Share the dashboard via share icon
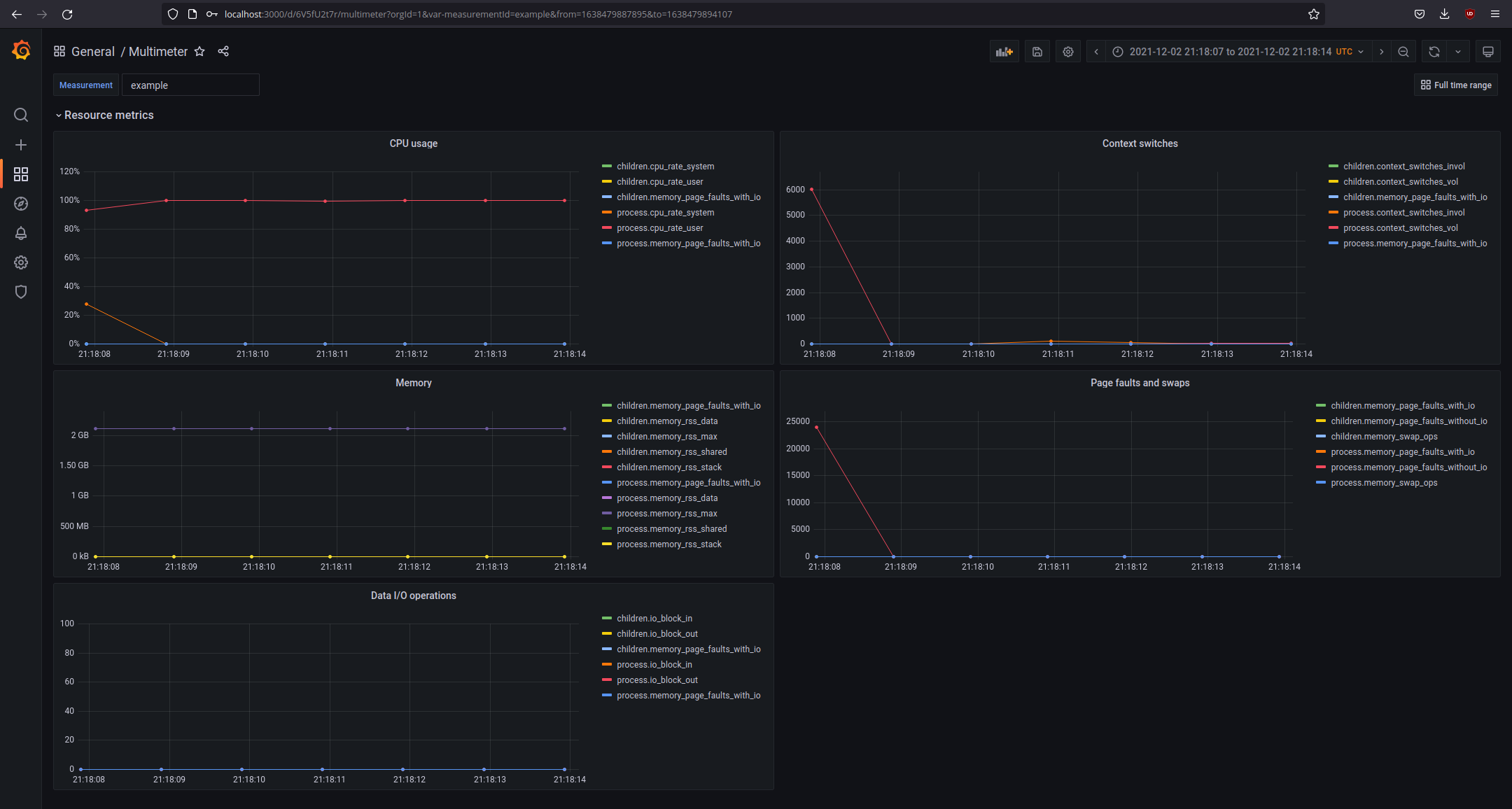Viewport: 1512px width, 809px height. (223, 51)
